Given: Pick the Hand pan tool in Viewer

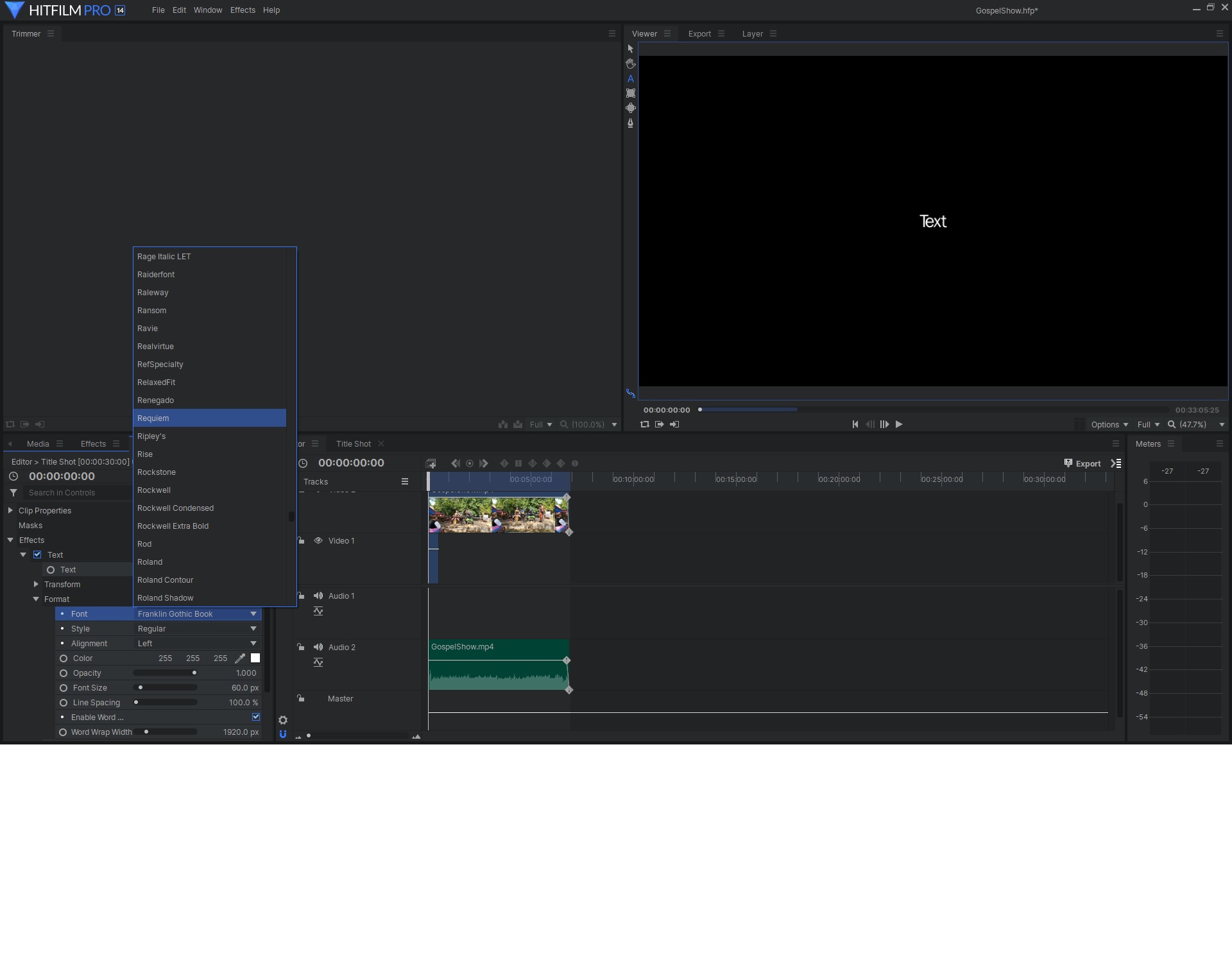Looking at the screenshot, I should (630, 64).
